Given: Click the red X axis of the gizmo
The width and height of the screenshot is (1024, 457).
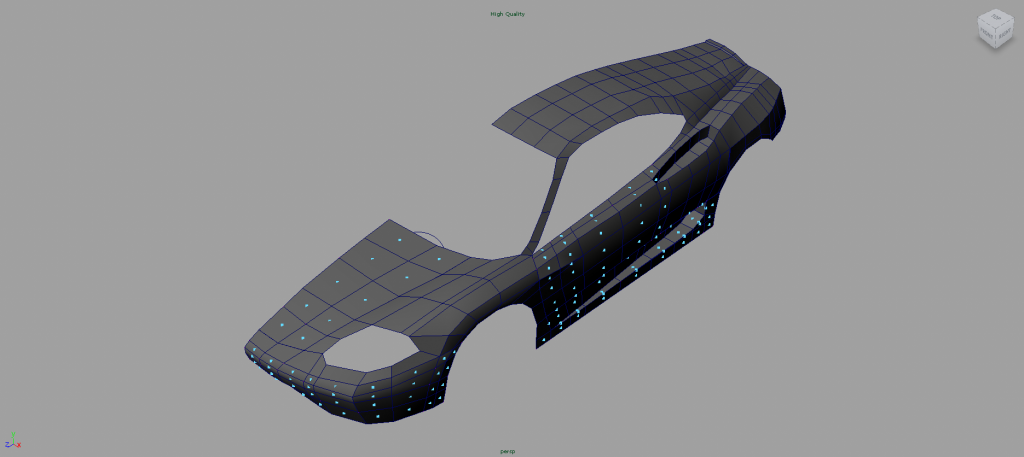Looking at the screenshot, I should (17, 444).
